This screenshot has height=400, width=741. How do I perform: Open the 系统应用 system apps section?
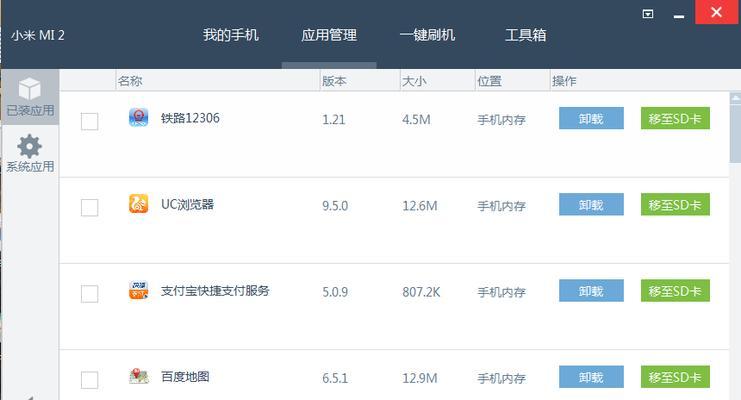30,153
